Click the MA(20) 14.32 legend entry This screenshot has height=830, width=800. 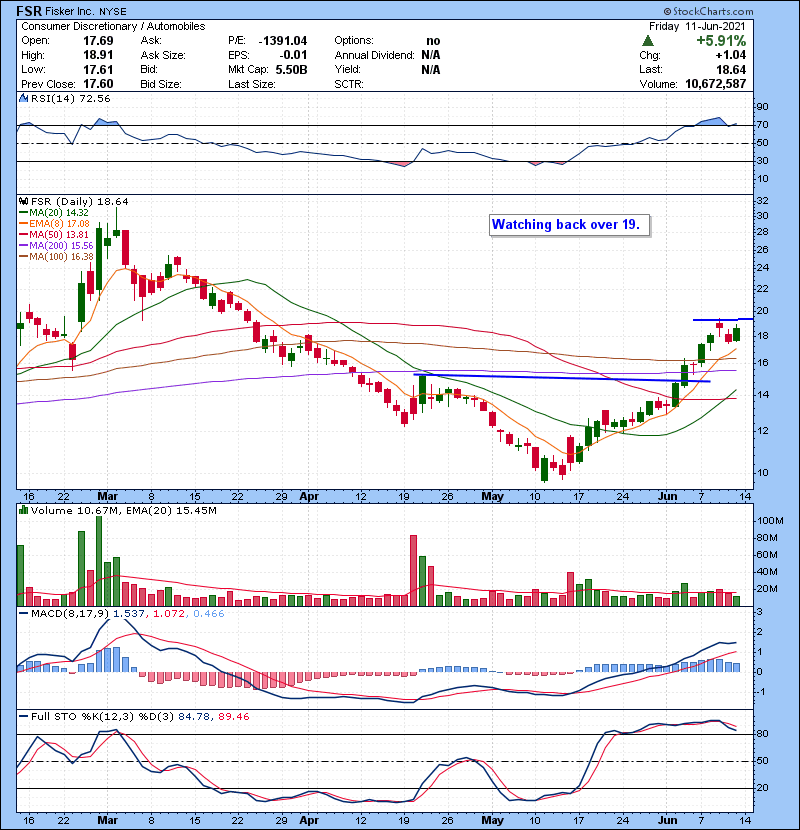54,213
